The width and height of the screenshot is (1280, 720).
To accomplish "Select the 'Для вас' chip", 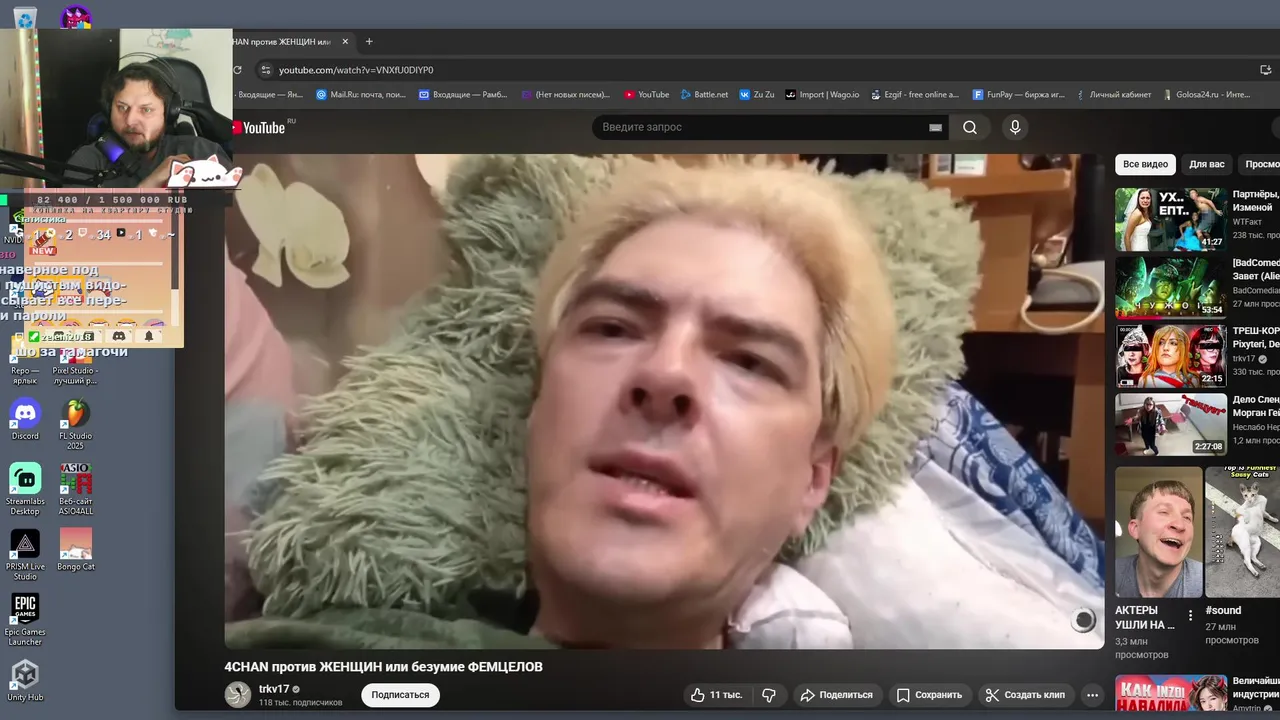I will 1206,164.
